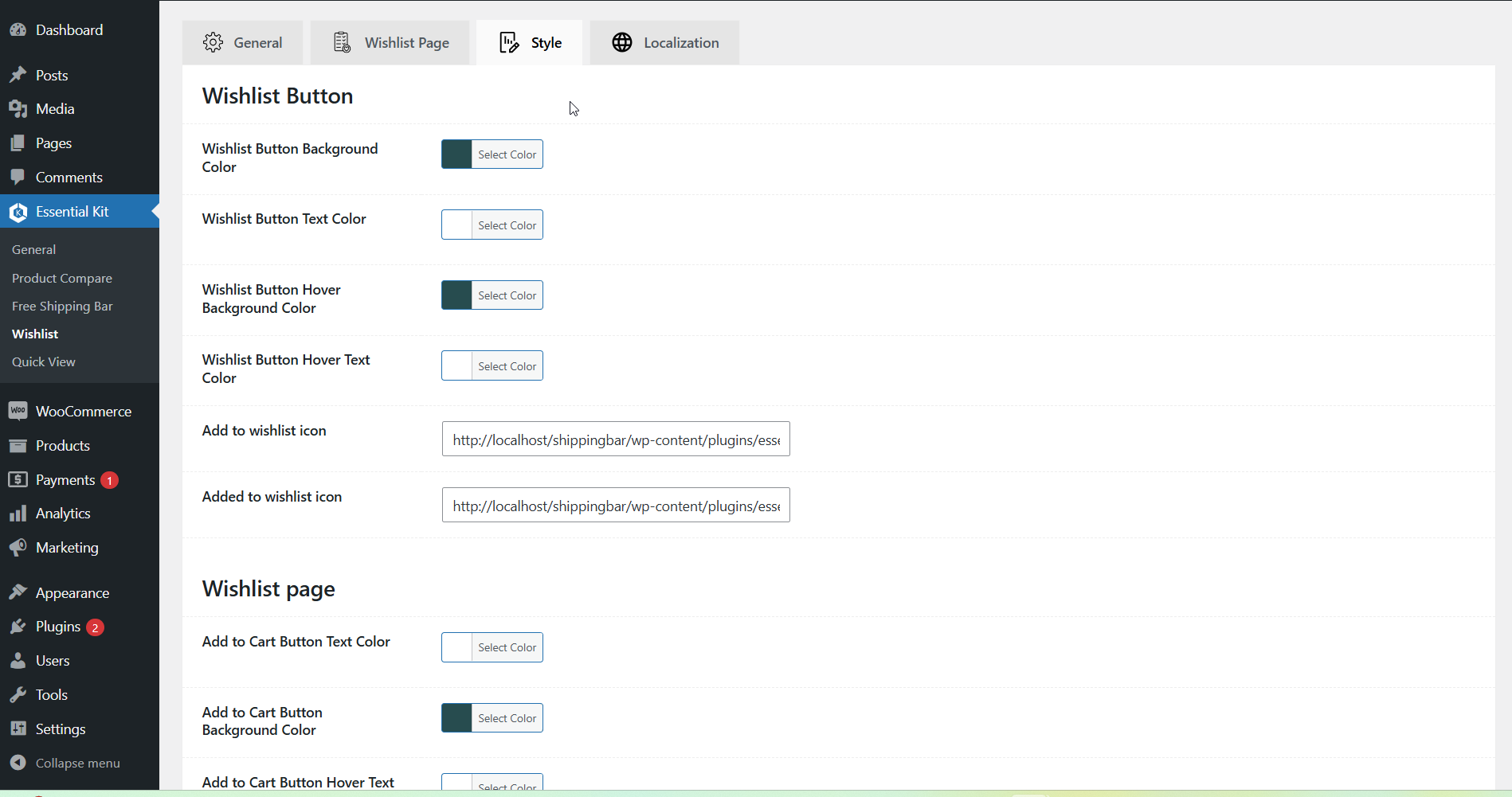The width and height of the screenshot is (1512, 797).
Task: Switch to the Localization tab
Action: coord(664,43)
